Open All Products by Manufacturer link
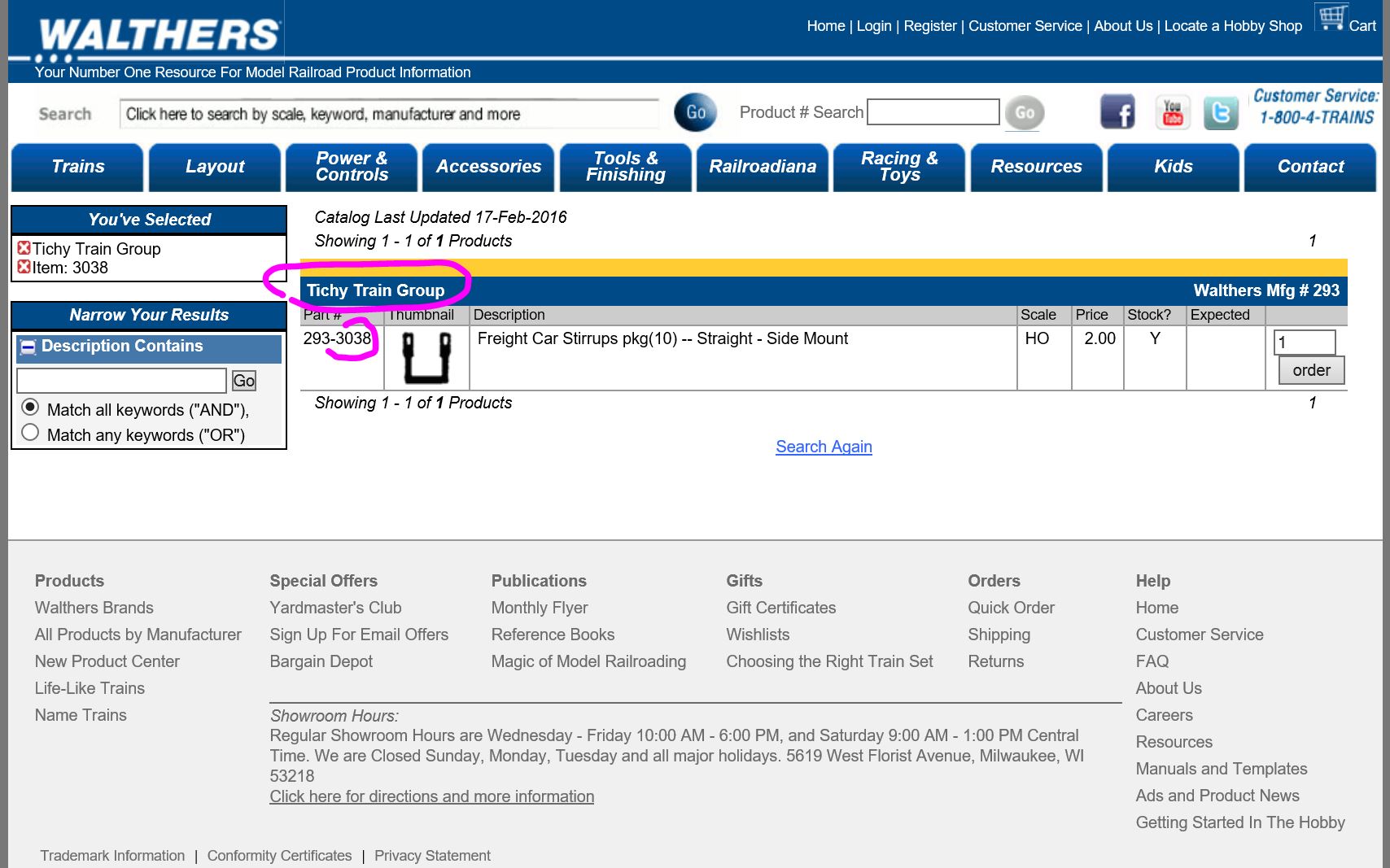This screenshot has height=868, width=1390. pyautogui.click(x=138, y=635)
